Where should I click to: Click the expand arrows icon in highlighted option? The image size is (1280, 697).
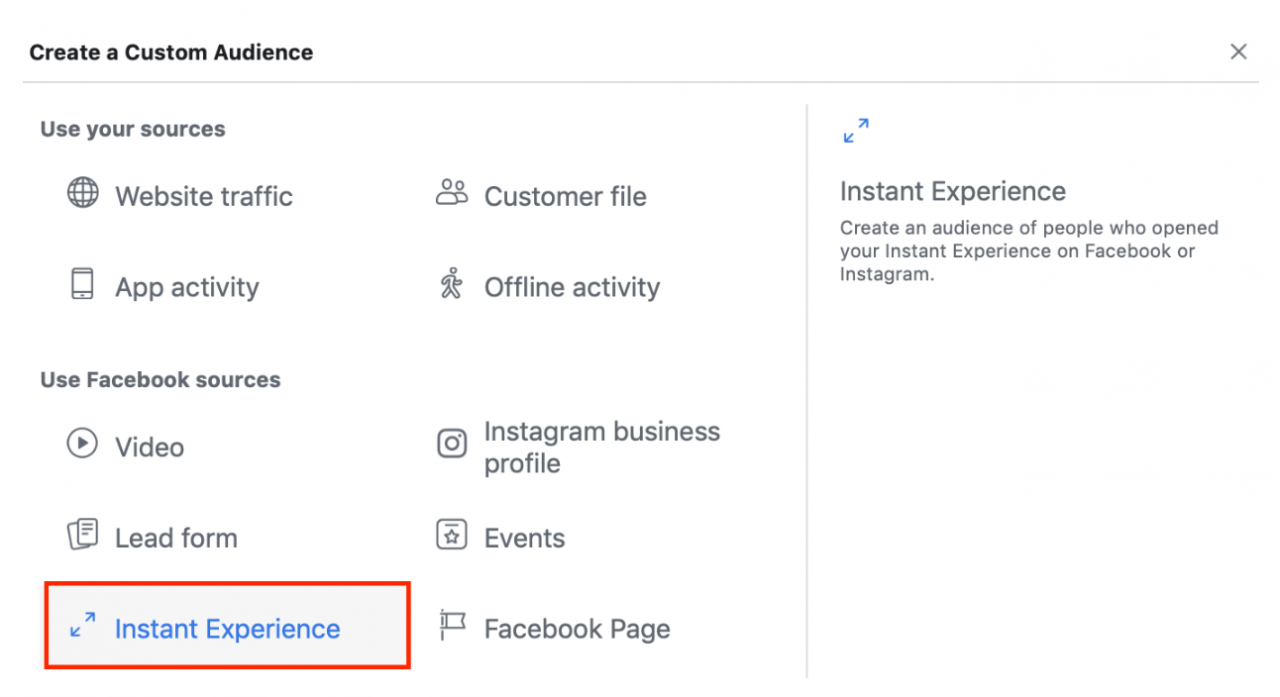(x=82, y=626)
